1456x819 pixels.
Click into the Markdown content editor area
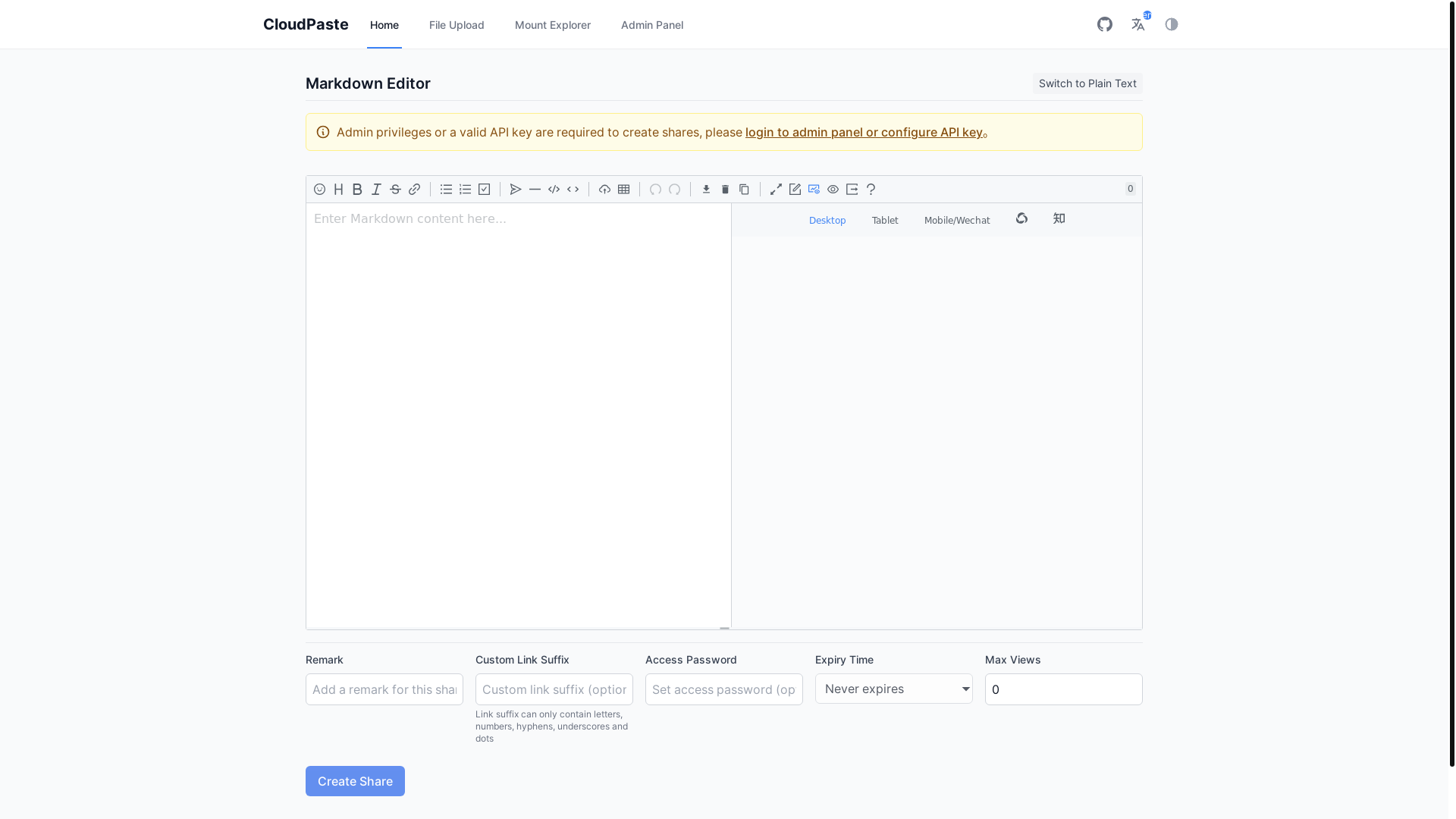pyautogui.click(x=519, y=416)
